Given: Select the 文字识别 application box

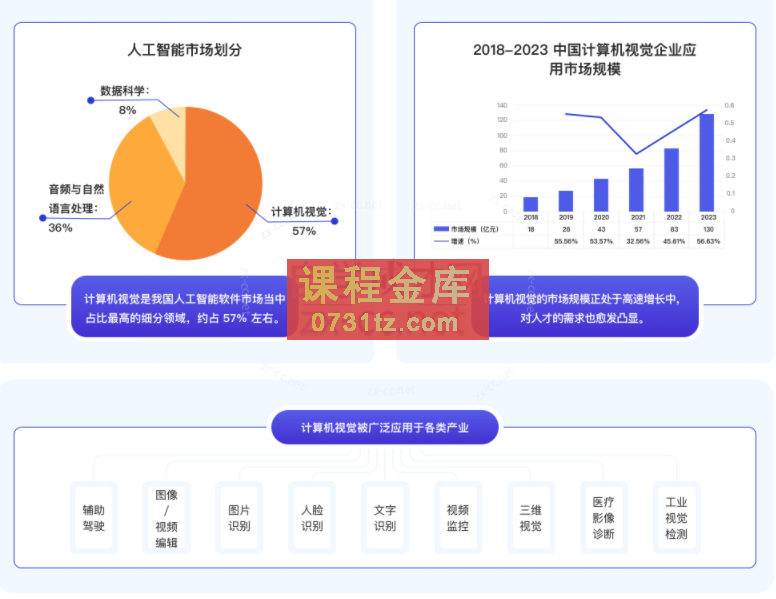Looking at the screenshot, I should point(385,517).
